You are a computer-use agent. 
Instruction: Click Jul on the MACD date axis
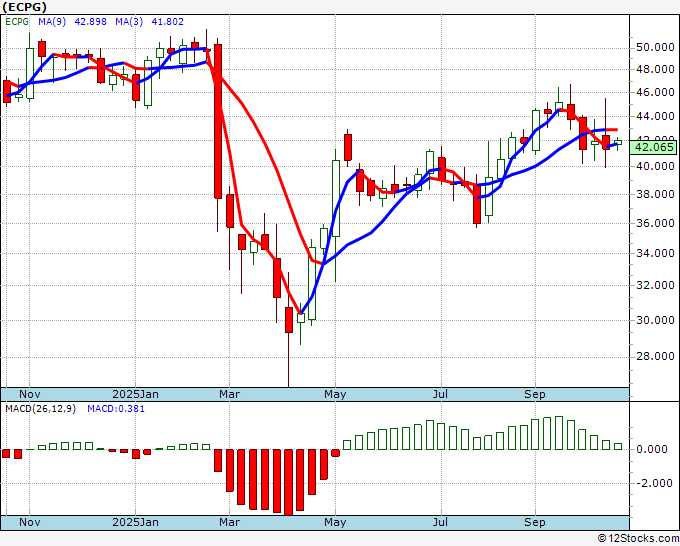click(x=441, y=522)
